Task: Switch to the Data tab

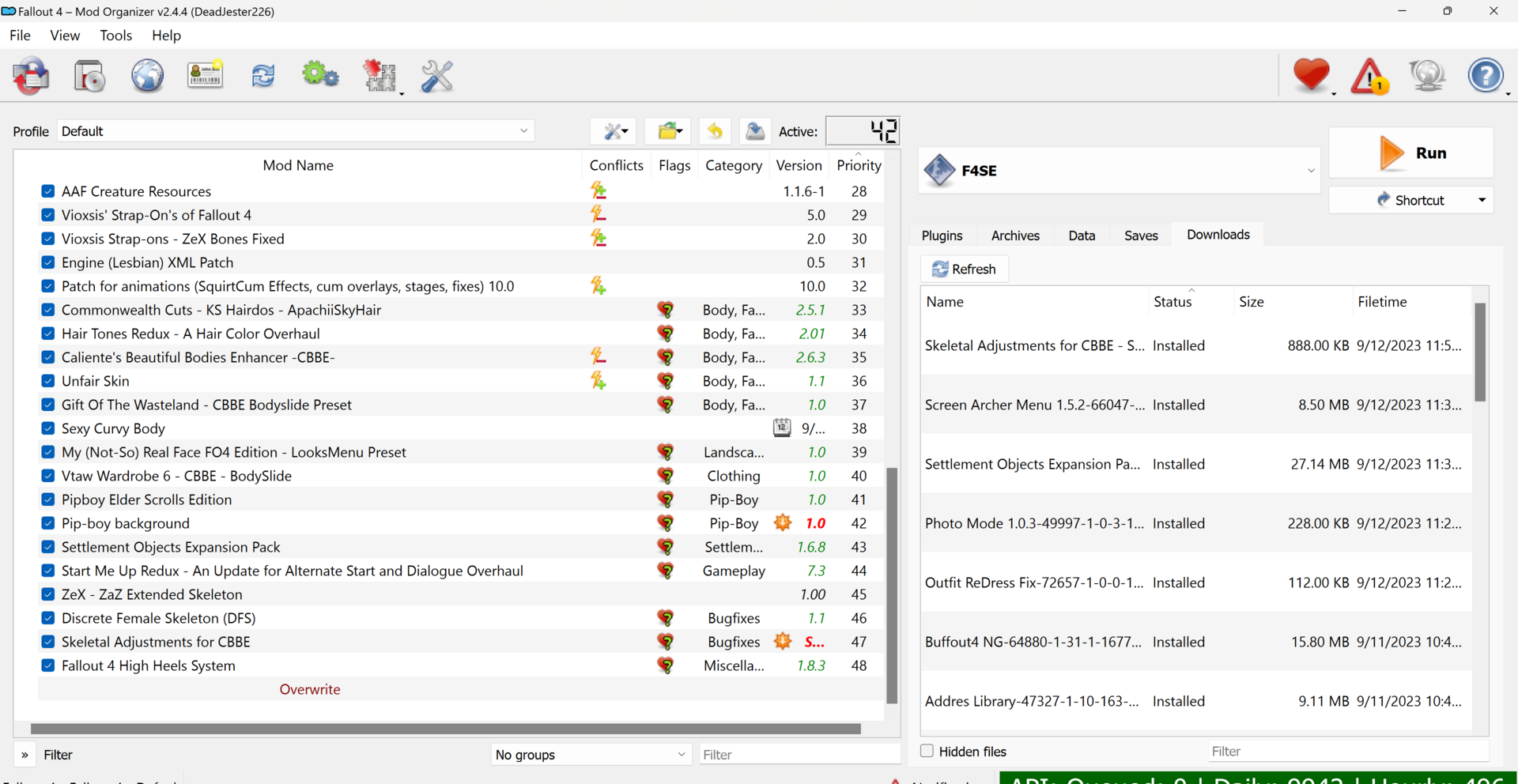Action: [1082, 236]
